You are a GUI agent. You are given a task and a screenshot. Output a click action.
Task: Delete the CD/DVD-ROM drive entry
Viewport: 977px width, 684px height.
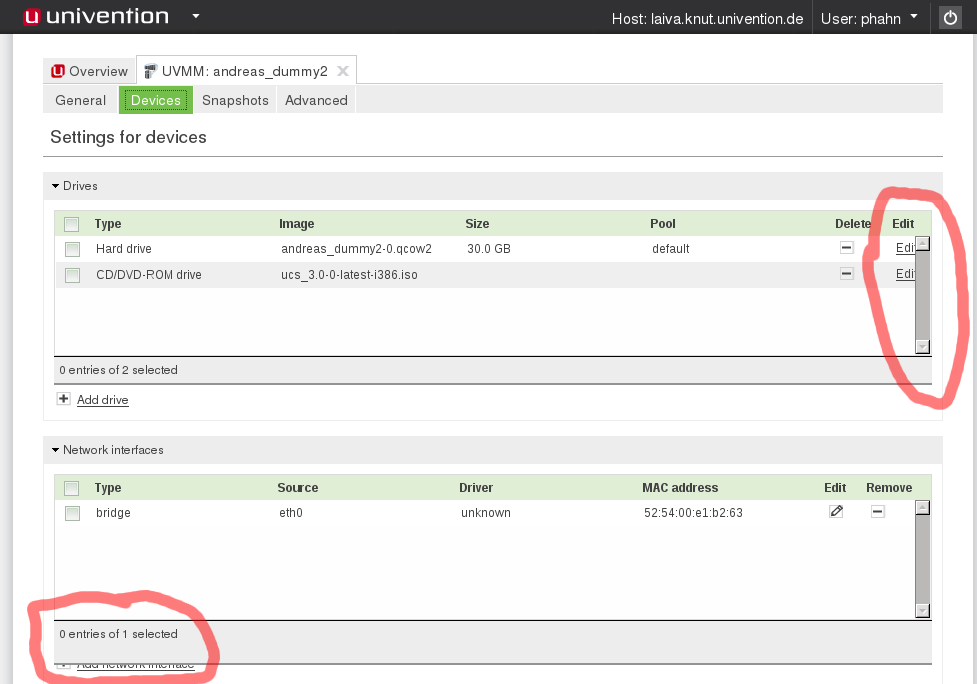tap(846, 274)
